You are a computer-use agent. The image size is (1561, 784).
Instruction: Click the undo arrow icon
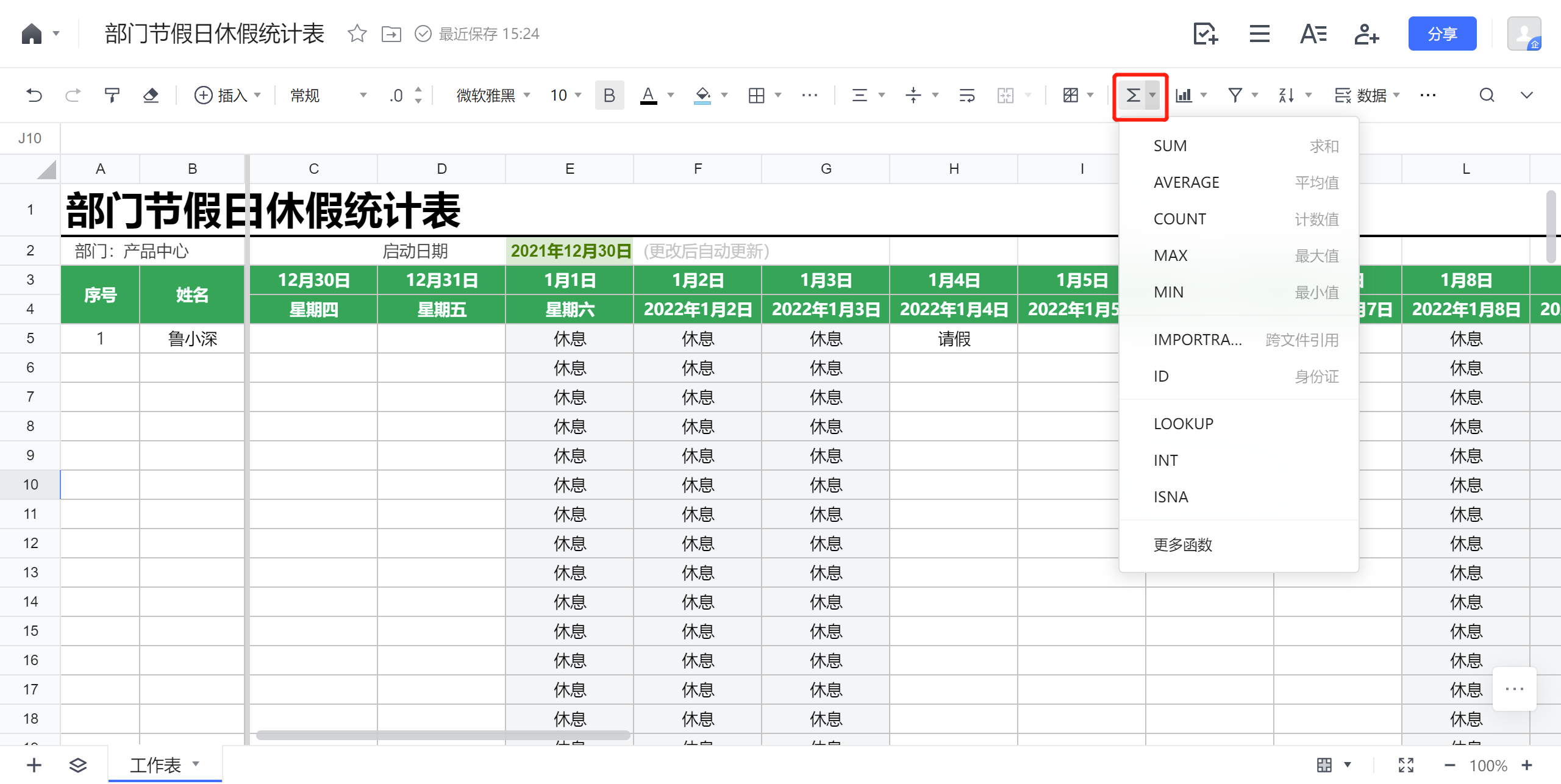point(34,96)
